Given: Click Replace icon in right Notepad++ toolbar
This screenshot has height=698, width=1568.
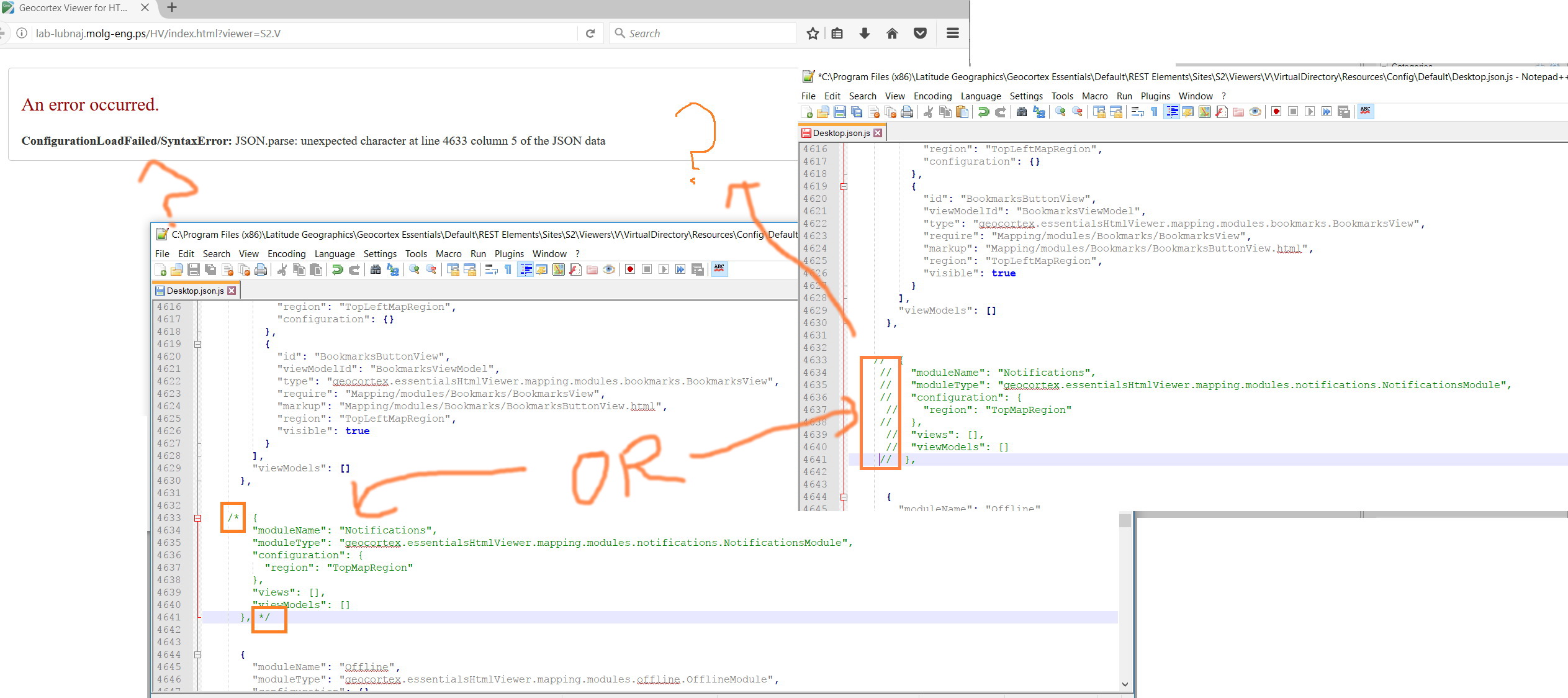Looking at the screenshot, I should point(1039,112).
